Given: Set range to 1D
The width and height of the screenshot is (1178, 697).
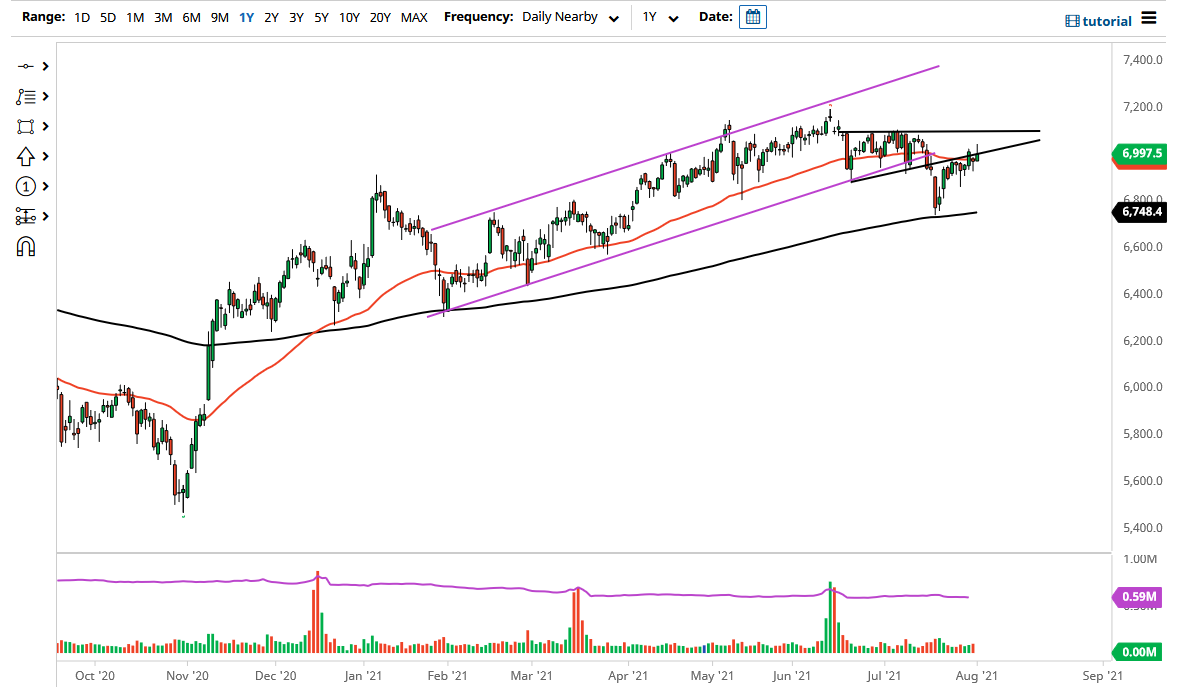Looking at the screenshot, I should [82, 17].
